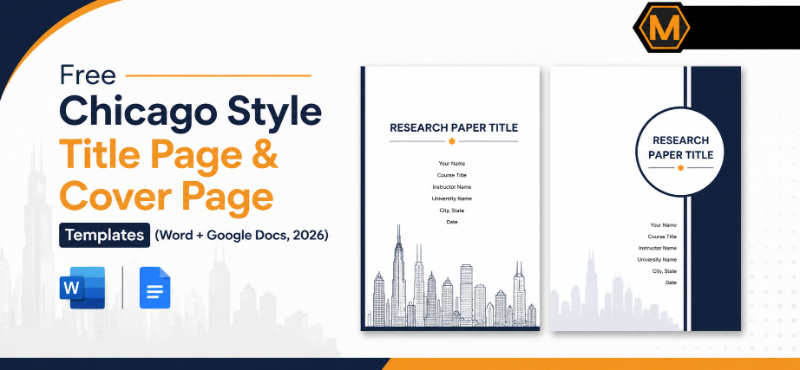
Task: Click "RESEARCH PAPER TITLE" on the left template
Action: 454,128
